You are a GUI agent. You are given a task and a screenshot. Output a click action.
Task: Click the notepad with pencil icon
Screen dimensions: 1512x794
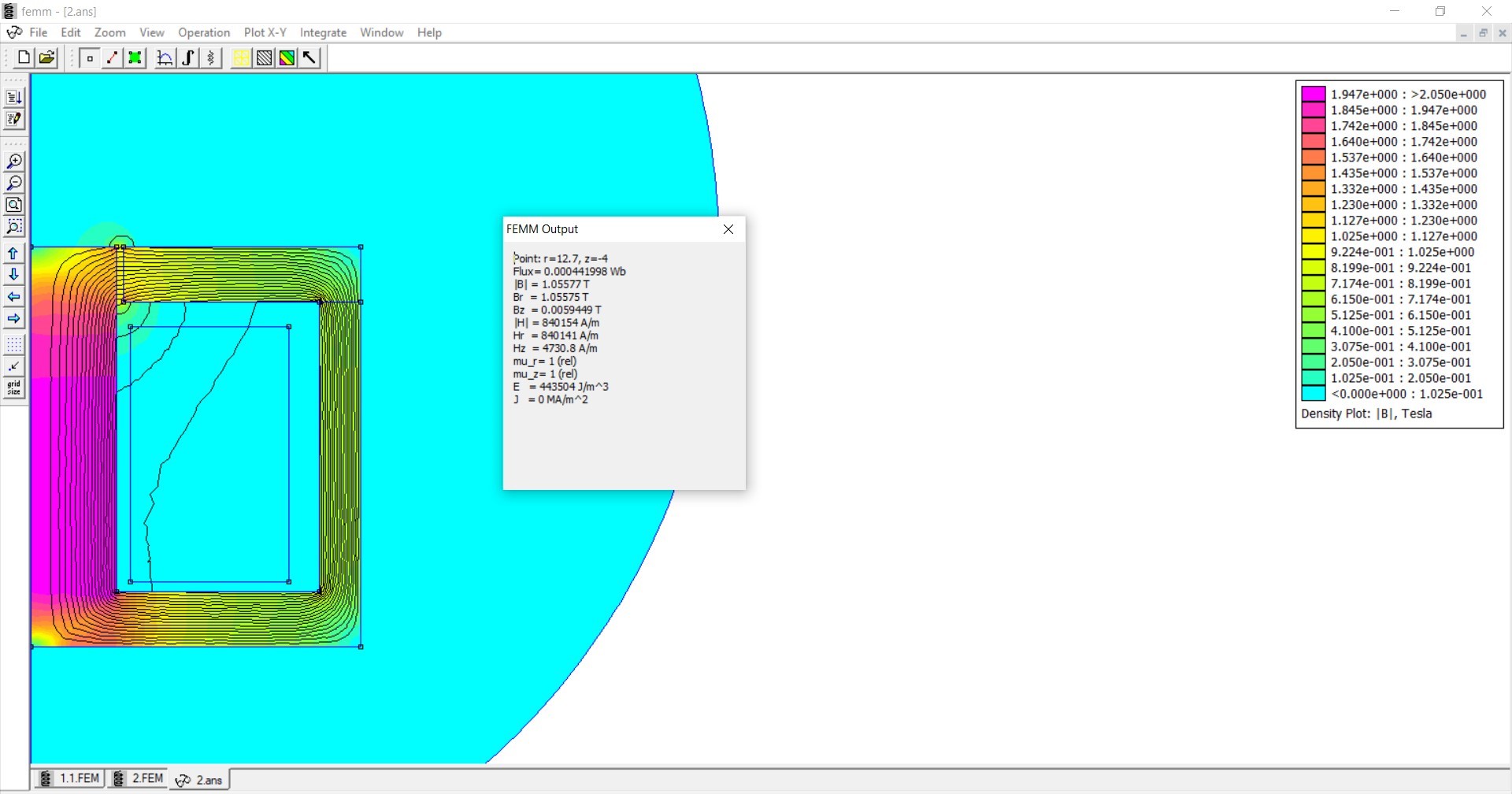pos(14,120)
